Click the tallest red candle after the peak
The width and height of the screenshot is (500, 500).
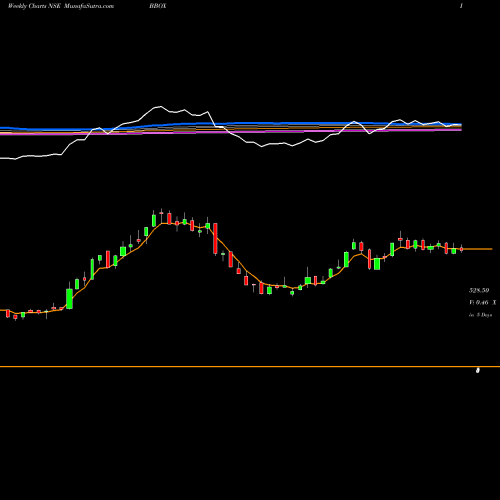[215, 239]
